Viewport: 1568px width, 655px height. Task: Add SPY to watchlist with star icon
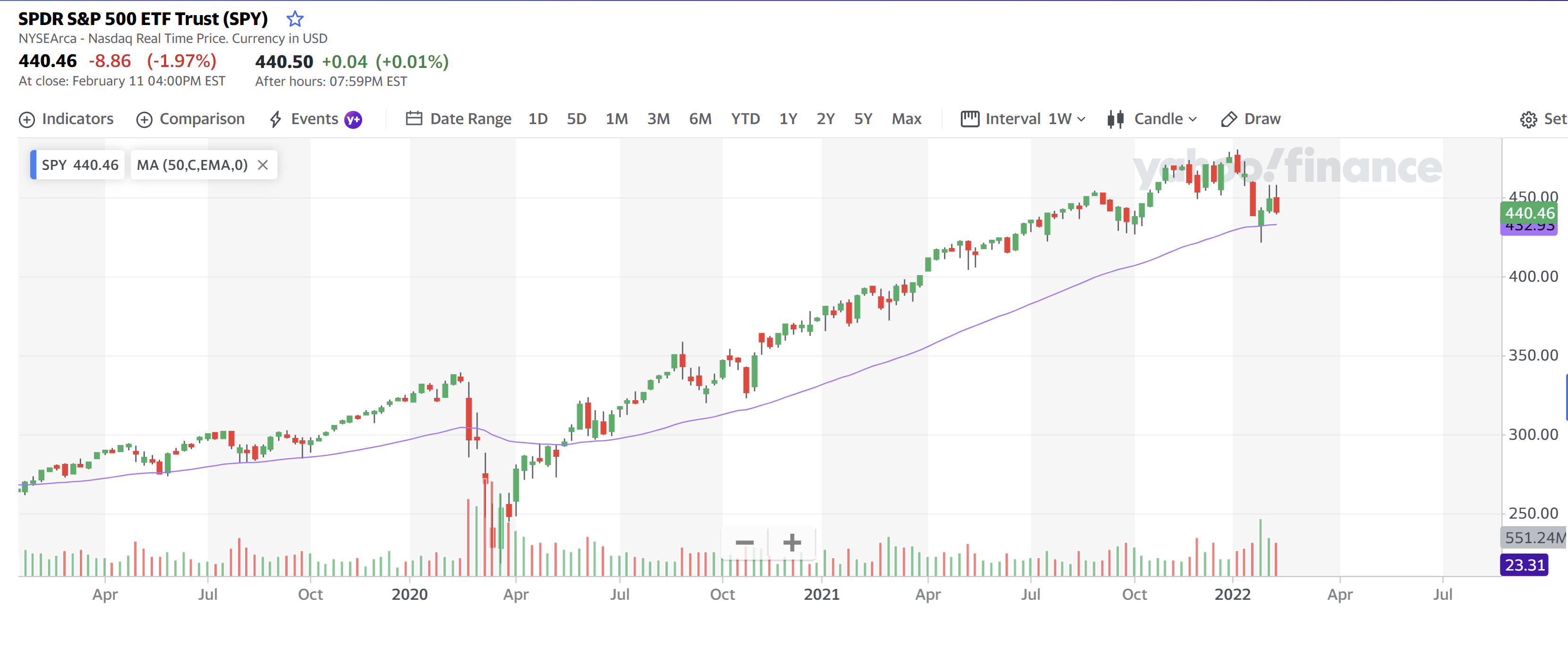click(295, 19)
